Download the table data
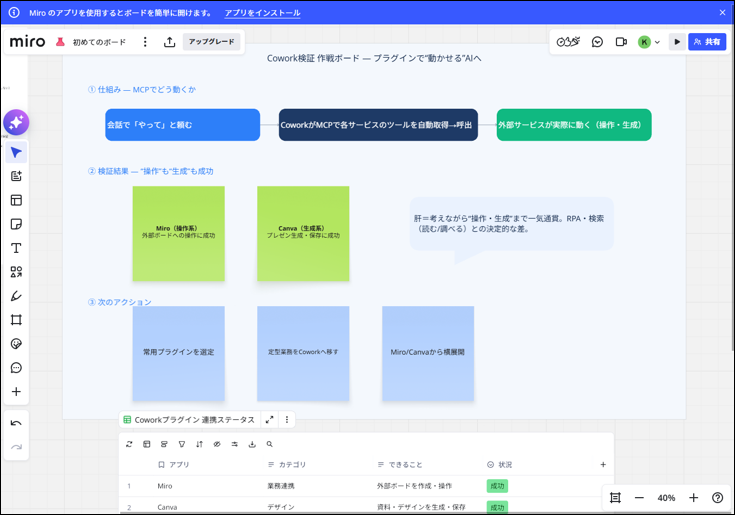 coord(252,444)
